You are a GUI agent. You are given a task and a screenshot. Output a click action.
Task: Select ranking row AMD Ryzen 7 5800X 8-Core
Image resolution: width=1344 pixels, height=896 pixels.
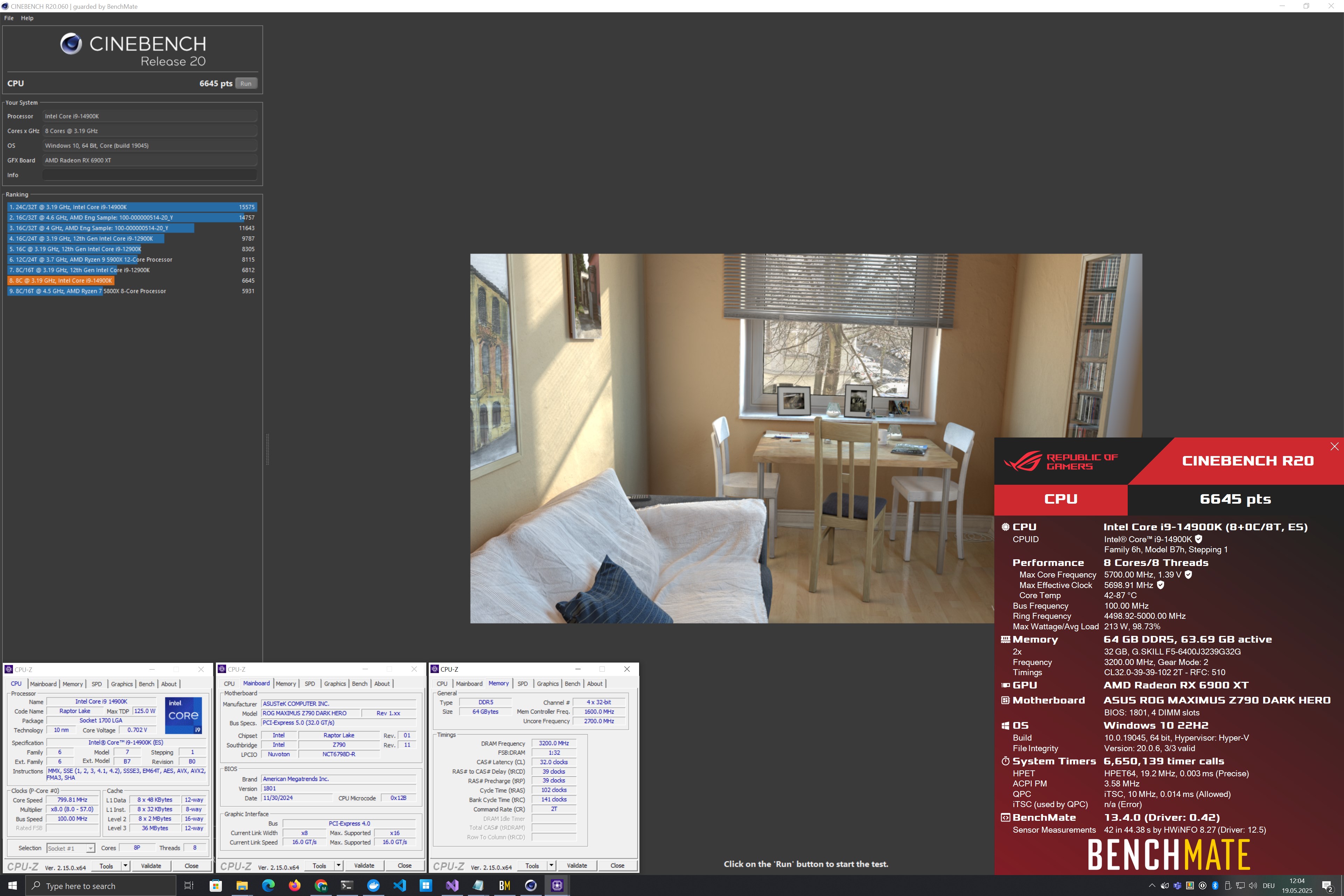[x=132, y=291]
